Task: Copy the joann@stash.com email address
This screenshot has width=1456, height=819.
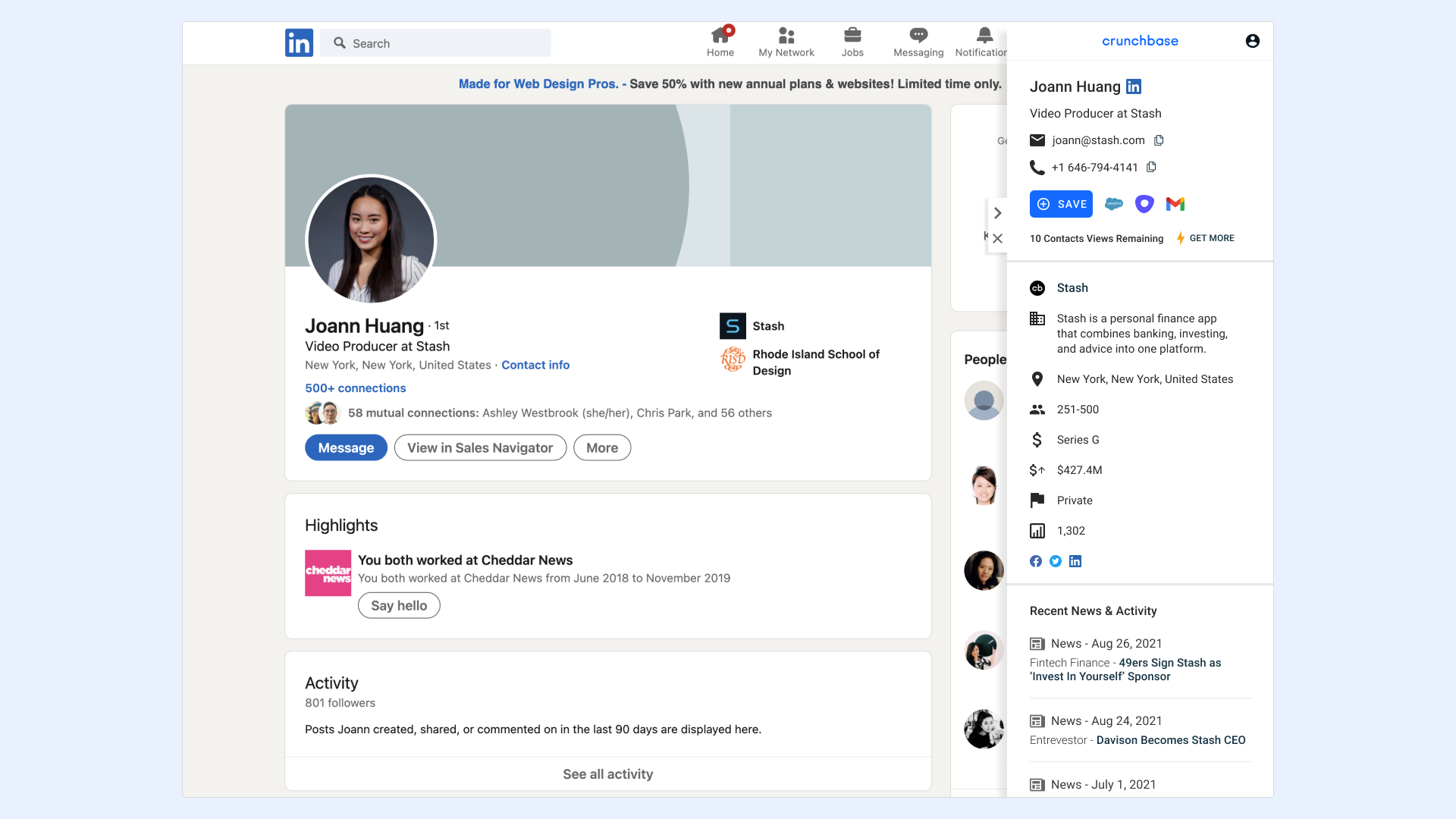Action: coord(1159,140)
